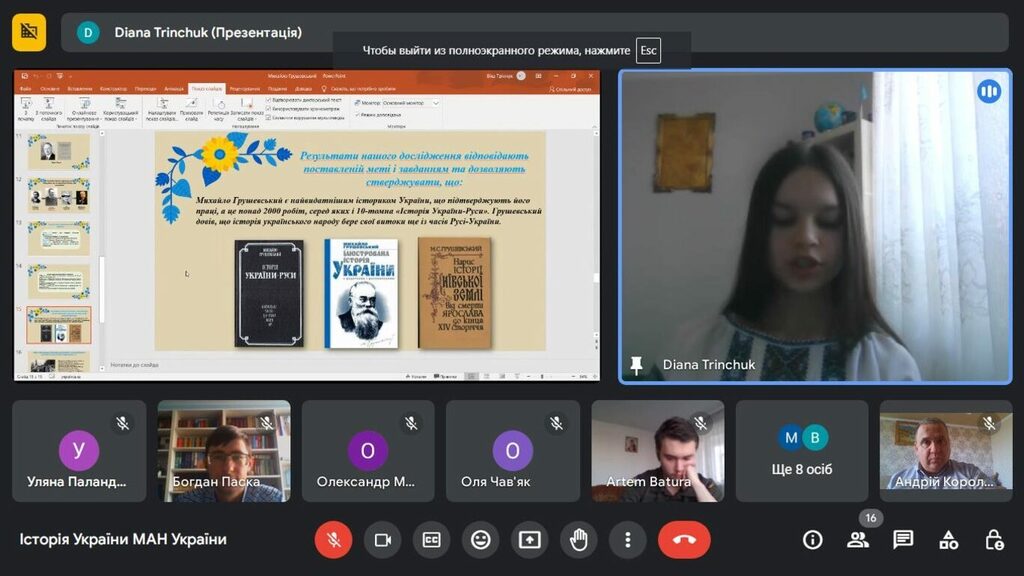Unmute your microphone
1024x576 pixels.
click(333, 540)
